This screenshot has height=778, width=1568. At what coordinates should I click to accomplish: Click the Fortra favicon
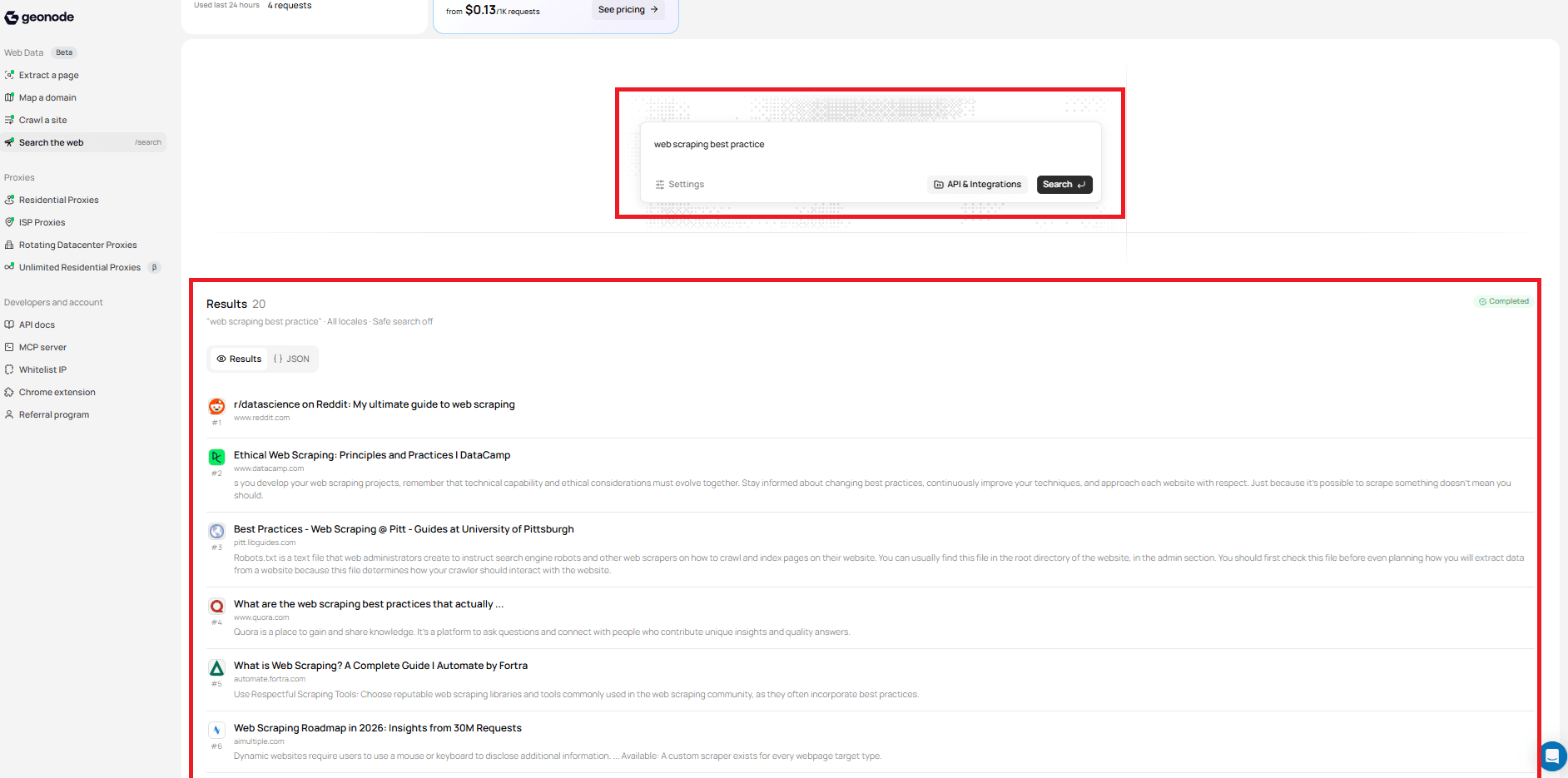(x=216, y=667)
